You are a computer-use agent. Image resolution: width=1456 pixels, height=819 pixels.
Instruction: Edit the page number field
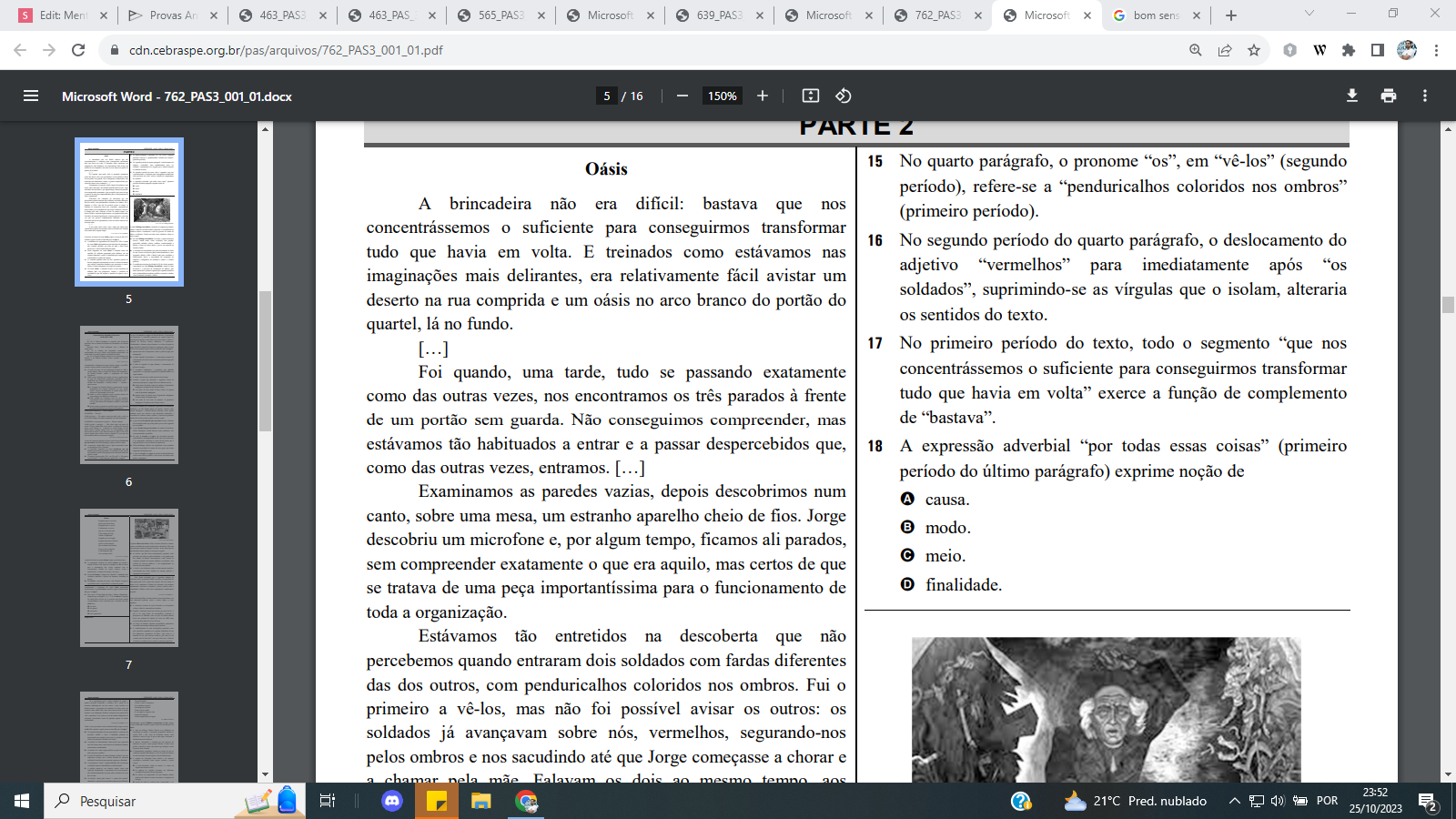(x=607, y=96)
